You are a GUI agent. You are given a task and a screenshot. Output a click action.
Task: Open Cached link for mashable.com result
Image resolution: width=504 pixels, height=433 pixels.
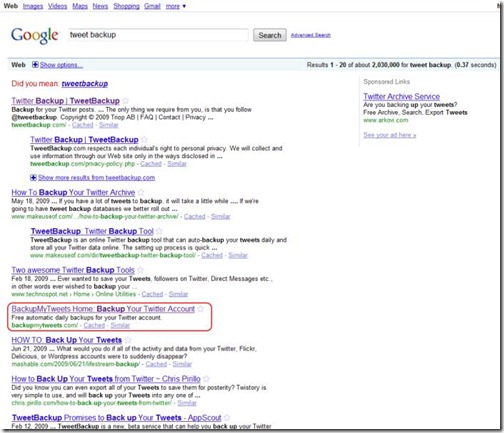coord(156,364)
